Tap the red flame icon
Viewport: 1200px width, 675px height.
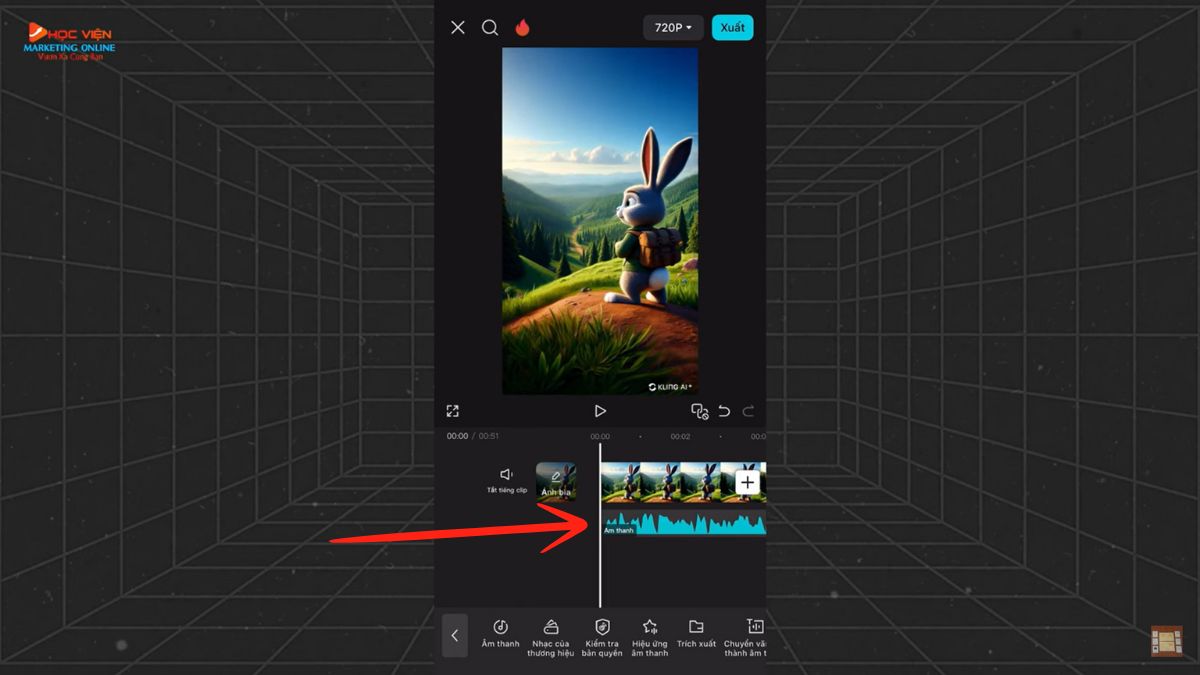tap(522, 28)
